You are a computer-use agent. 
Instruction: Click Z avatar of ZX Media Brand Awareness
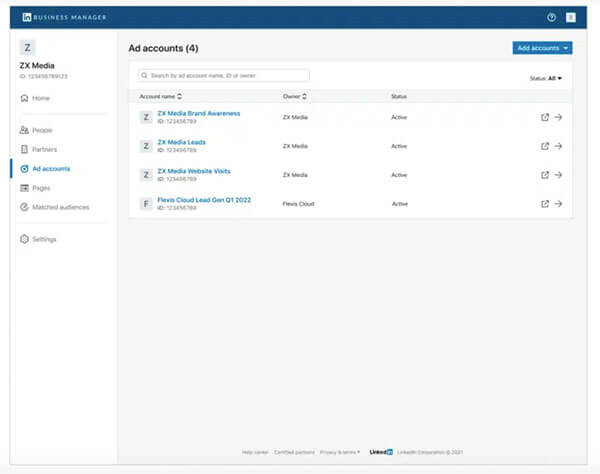click(146, 117)
